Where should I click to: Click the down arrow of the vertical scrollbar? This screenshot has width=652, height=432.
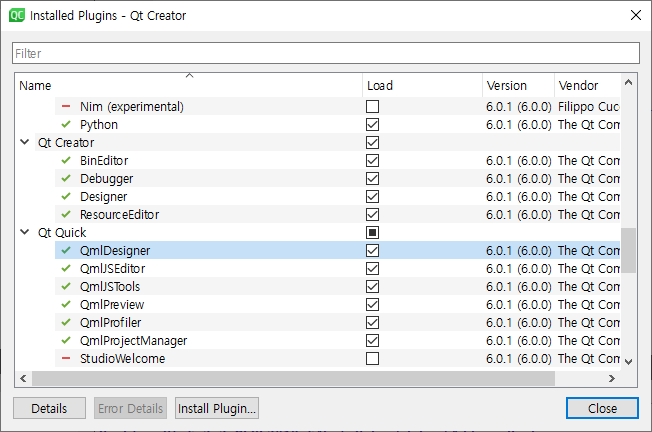pos(628,362)
